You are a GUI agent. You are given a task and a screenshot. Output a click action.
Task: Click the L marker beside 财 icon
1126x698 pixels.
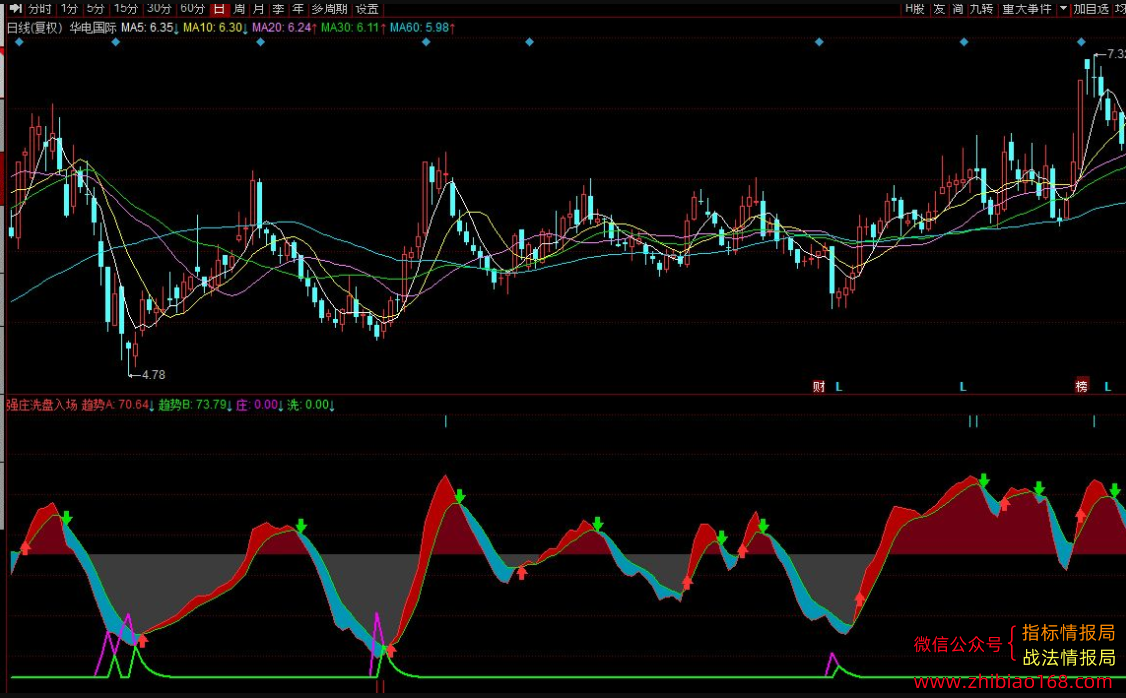[839, 386]
